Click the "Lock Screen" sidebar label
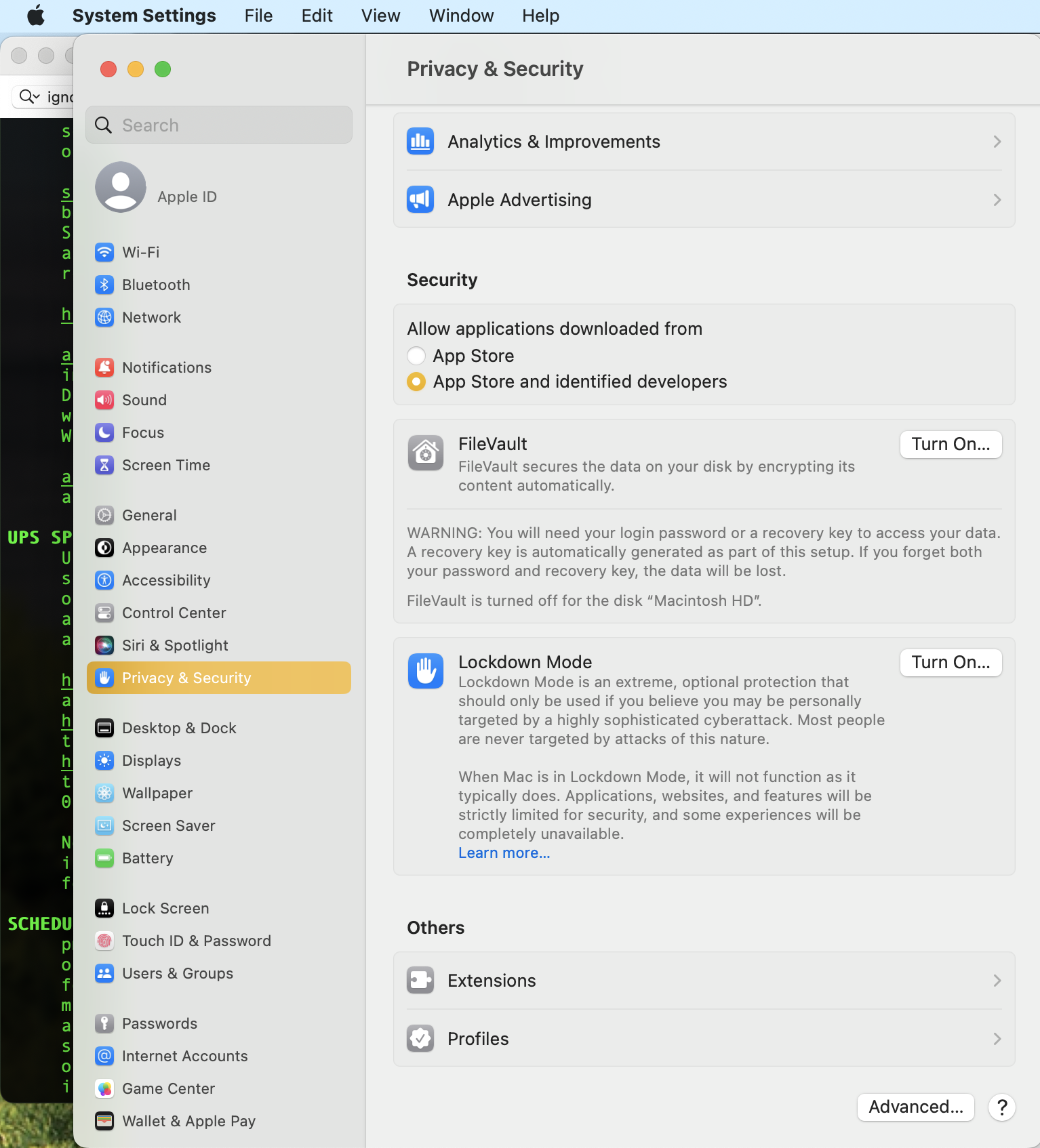This screenshot has height=1148, width=1040. click(165, 908)
